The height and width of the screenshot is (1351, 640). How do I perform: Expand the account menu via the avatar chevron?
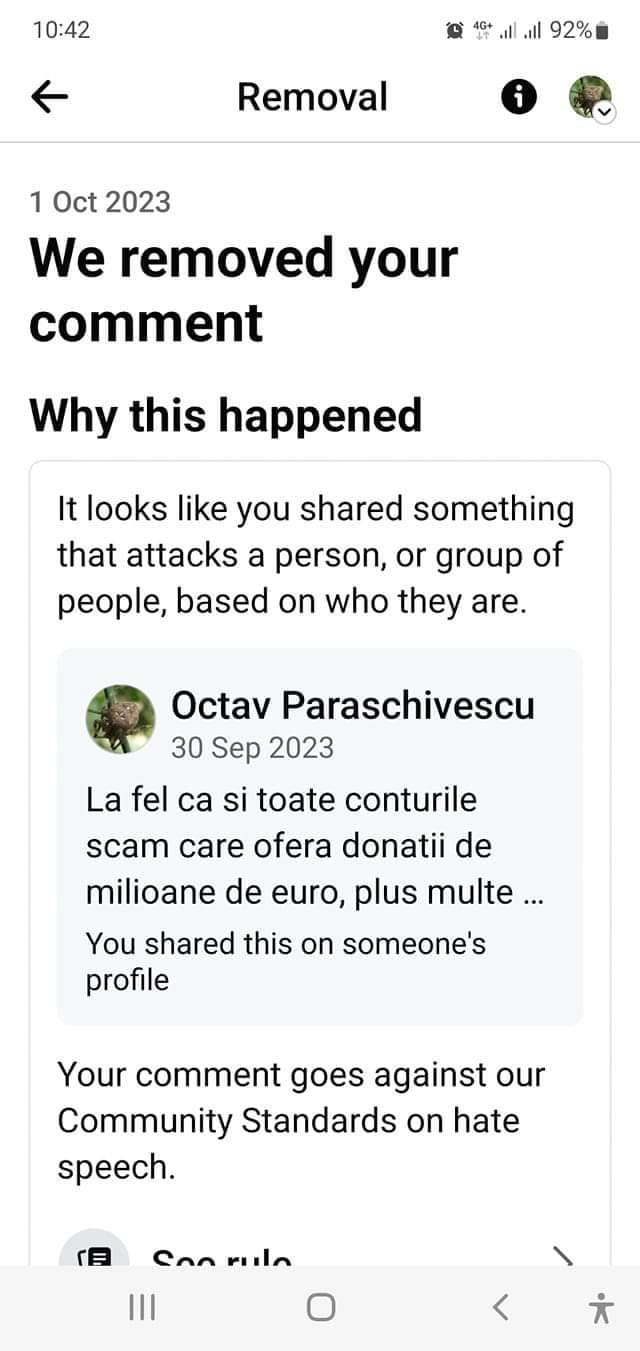click(604, 113)
